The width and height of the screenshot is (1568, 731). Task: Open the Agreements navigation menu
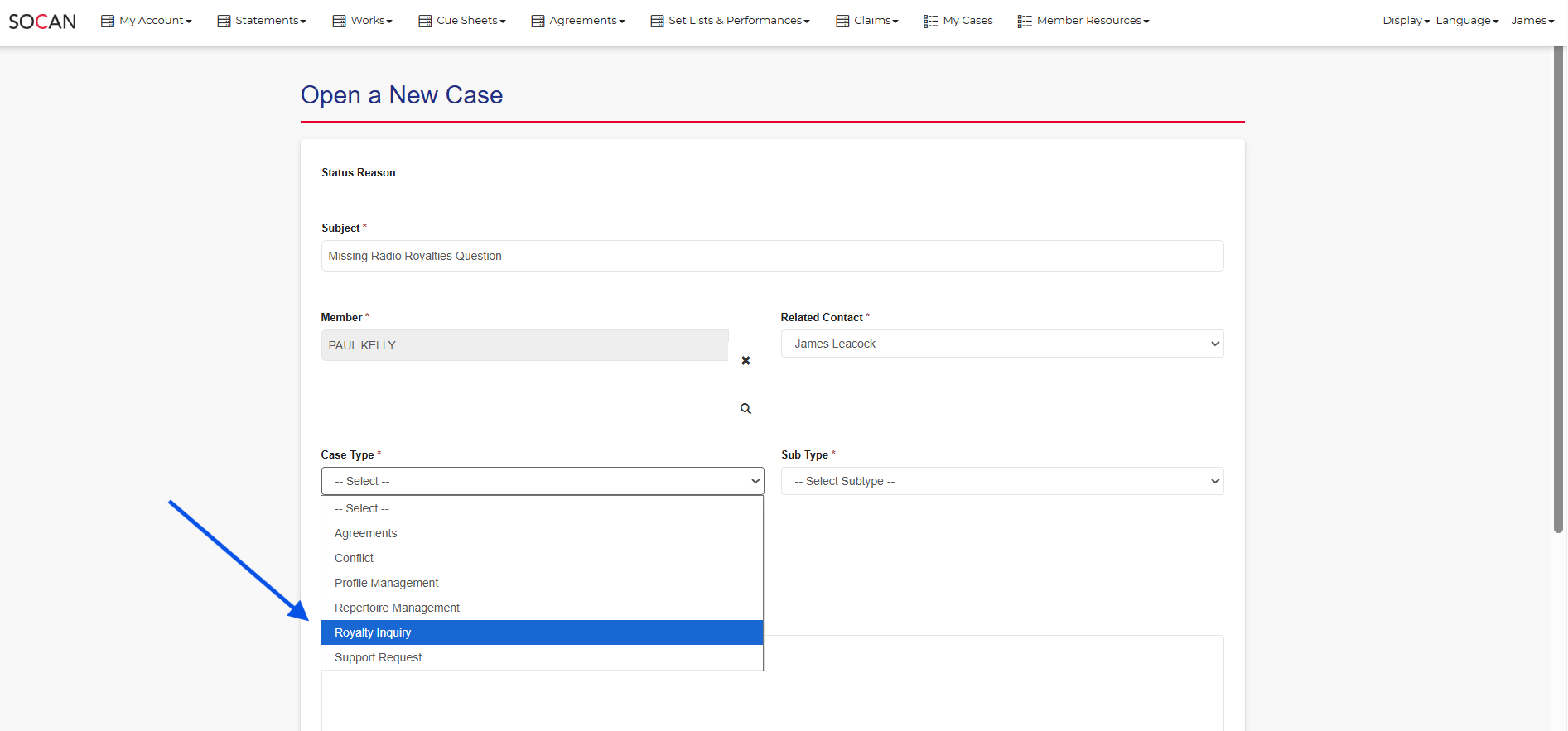578,21
